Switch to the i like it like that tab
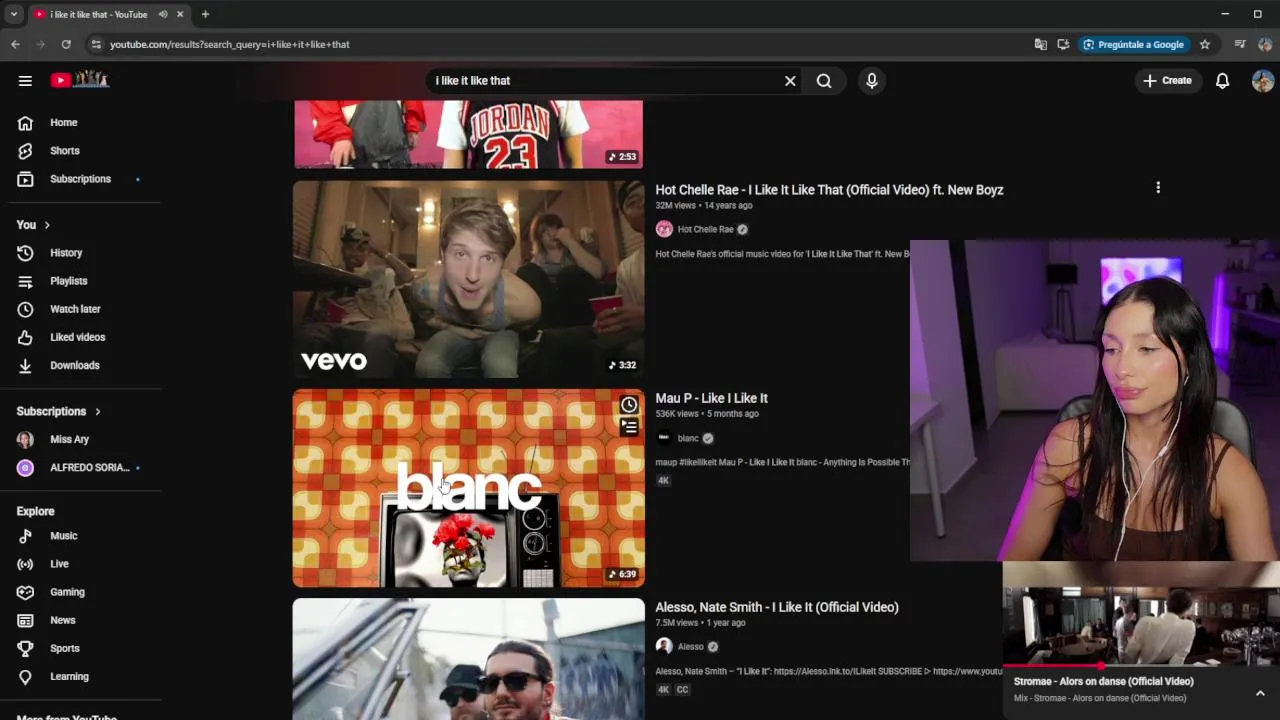Viewport: 1280px width, 720px height. pos(98,14)
